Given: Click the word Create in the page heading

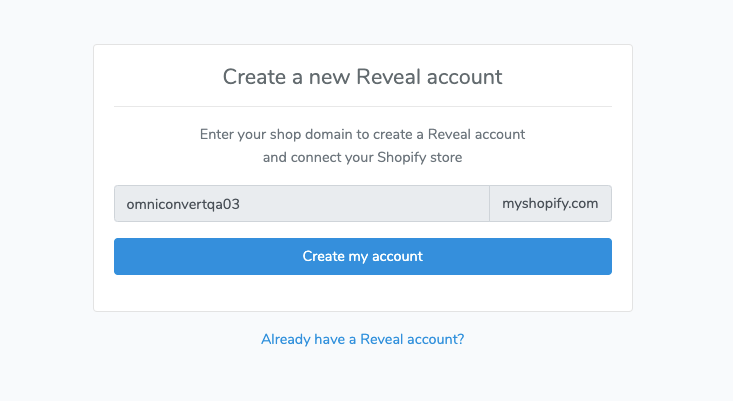Looking at the screenshot, I should click(x=254, y=77).
